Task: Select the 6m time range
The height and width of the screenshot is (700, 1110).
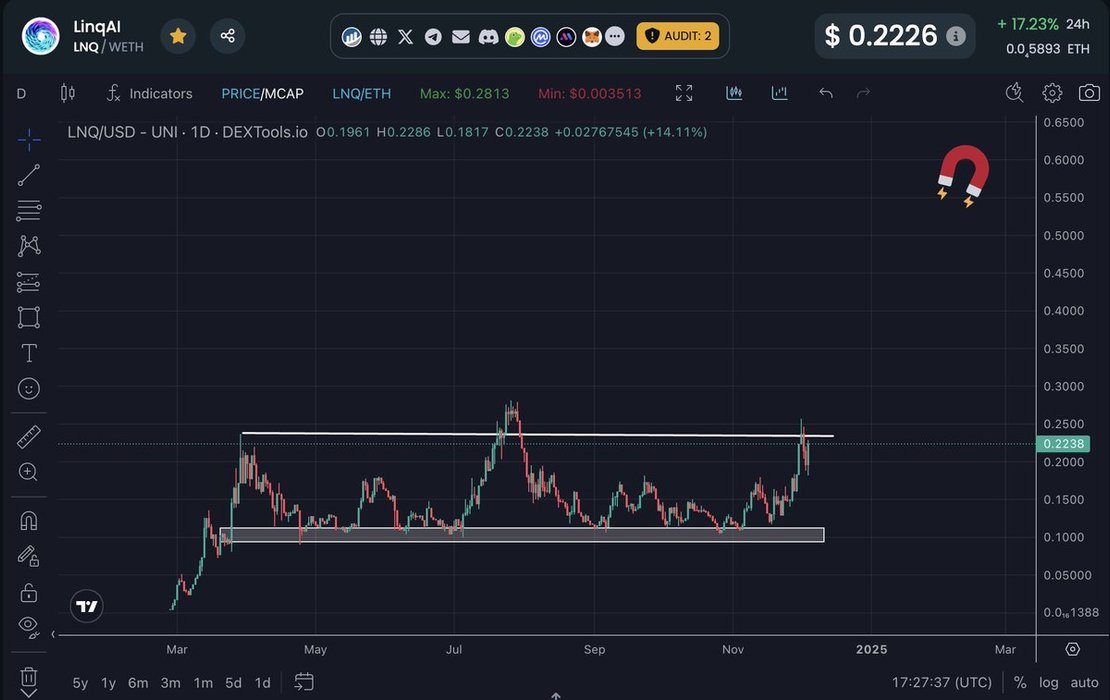Action: 138,683
